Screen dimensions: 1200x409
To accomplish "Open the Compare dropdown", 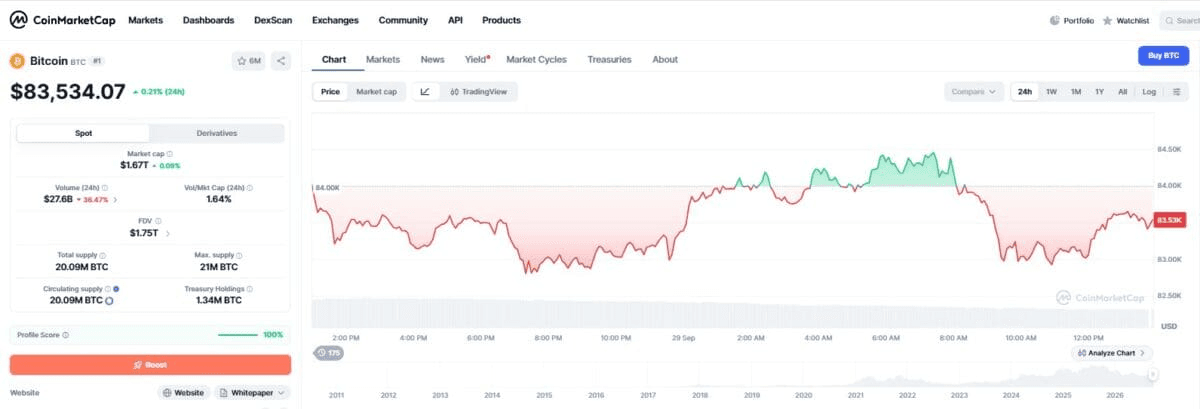I will [x=973, y=92].
